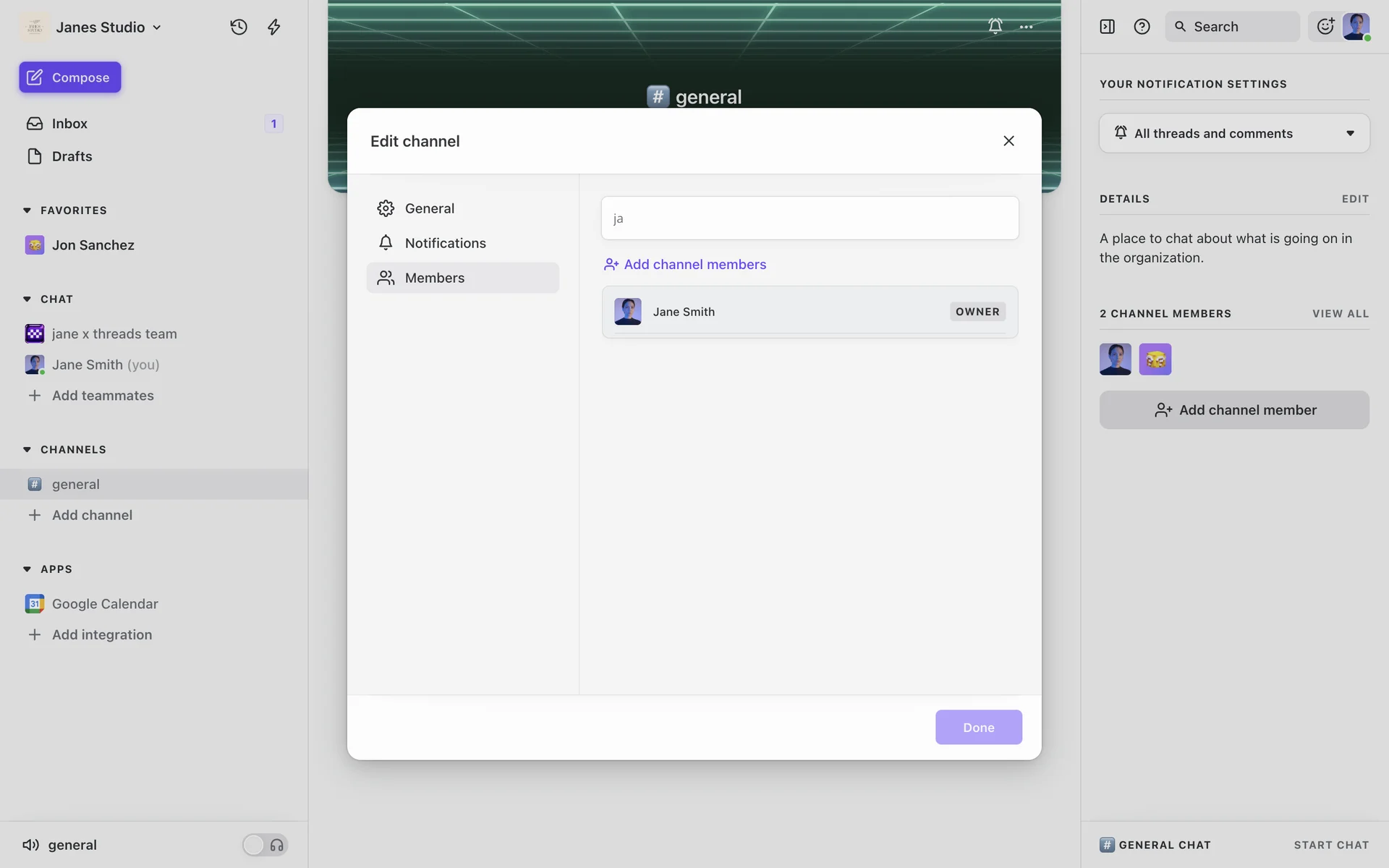The image size is (1389, 868).
Task: Click the channel notification bell icon
Action: (995, 26)
